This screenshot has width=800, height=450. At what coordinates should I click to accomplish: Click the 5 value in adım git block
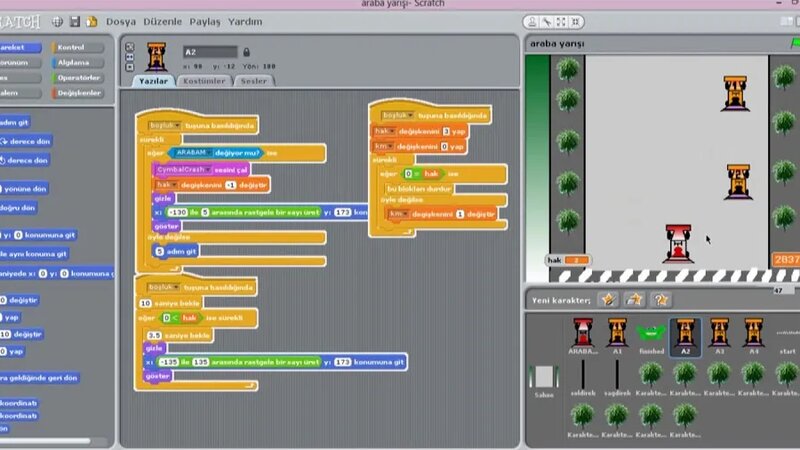point(159,252)
